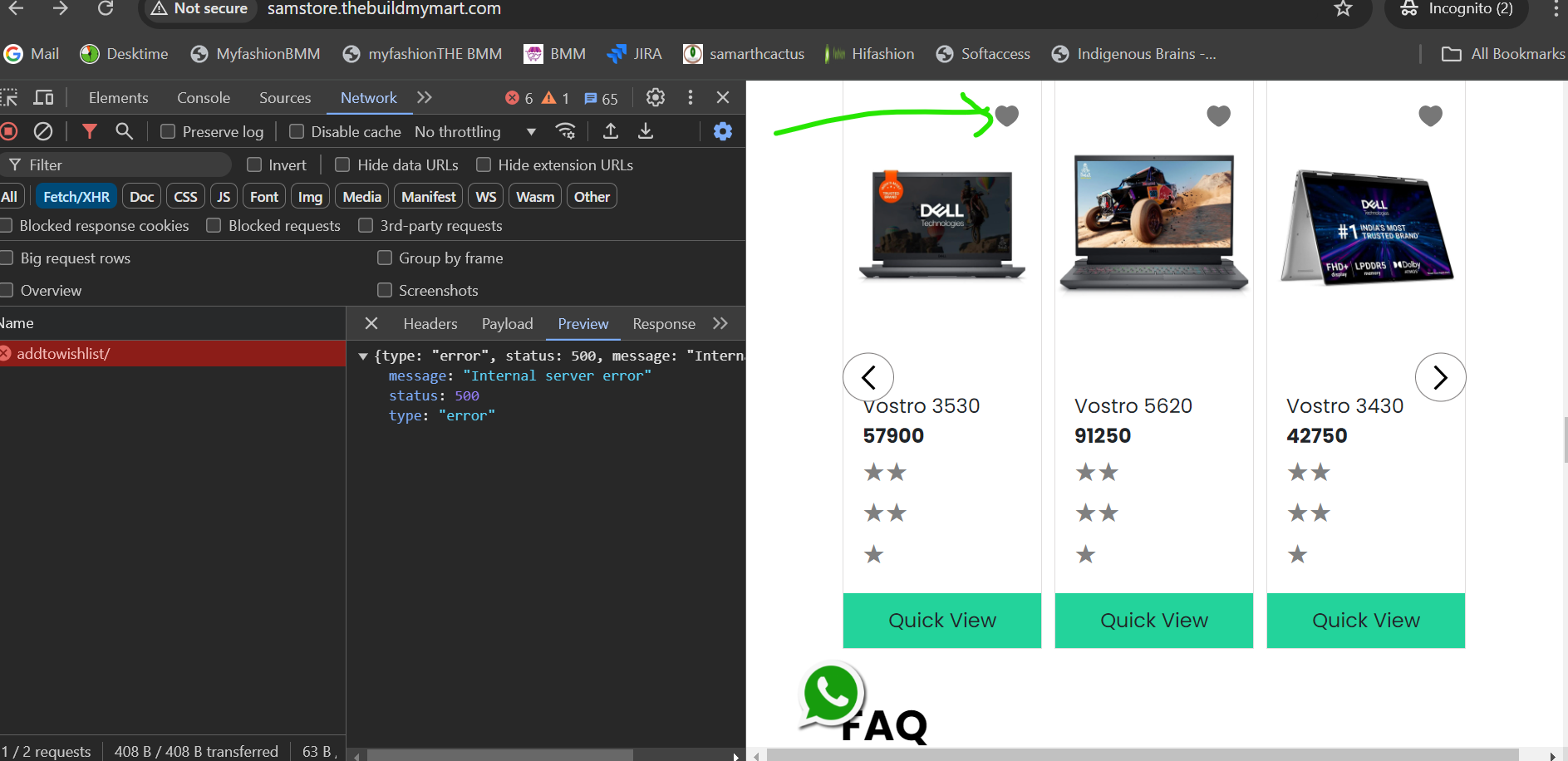Tick 3rd-party requests checkbox
The width and height of the screenshot is (1568, 761).
(366, 225)
